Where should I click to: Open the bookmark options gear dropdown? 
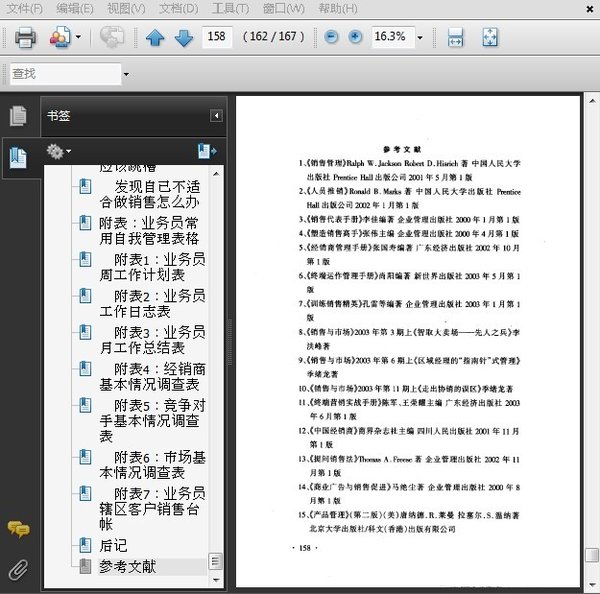(x=58, y=151)
